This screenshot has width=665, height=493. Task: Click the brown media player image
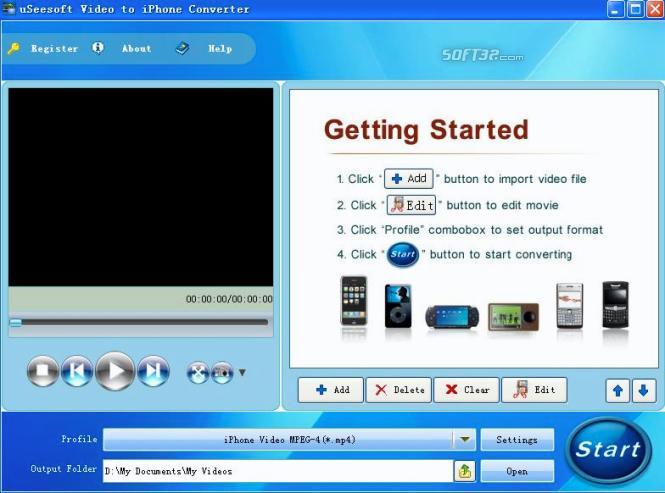click(x=513, y=317)
